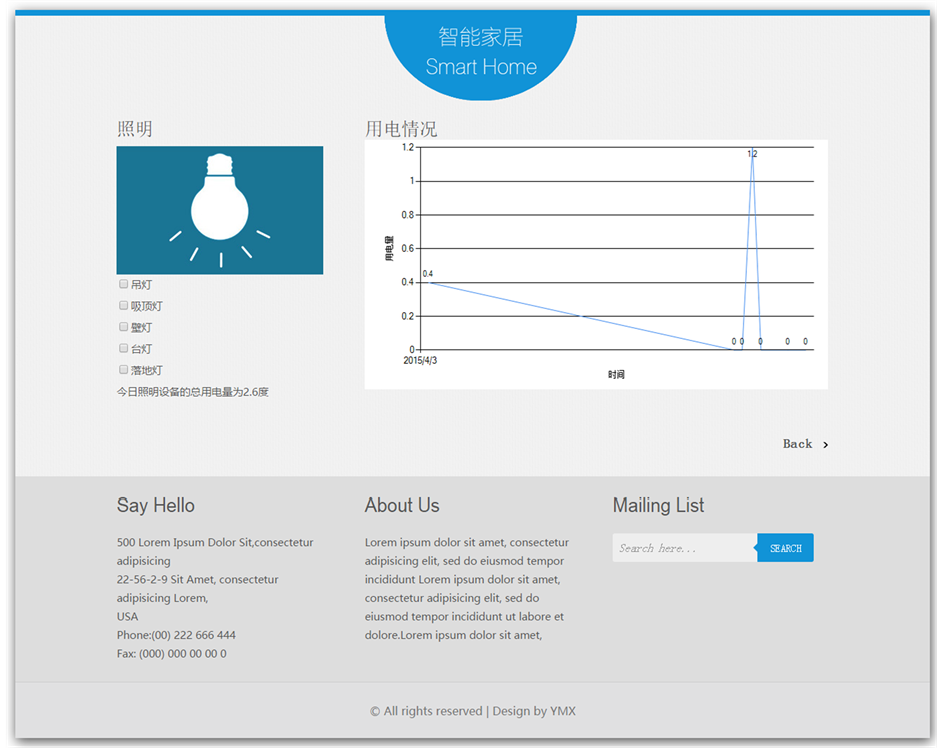Enable the 吊灯 checkbox
The image size is (937, 748).
[x=124, y=284]
